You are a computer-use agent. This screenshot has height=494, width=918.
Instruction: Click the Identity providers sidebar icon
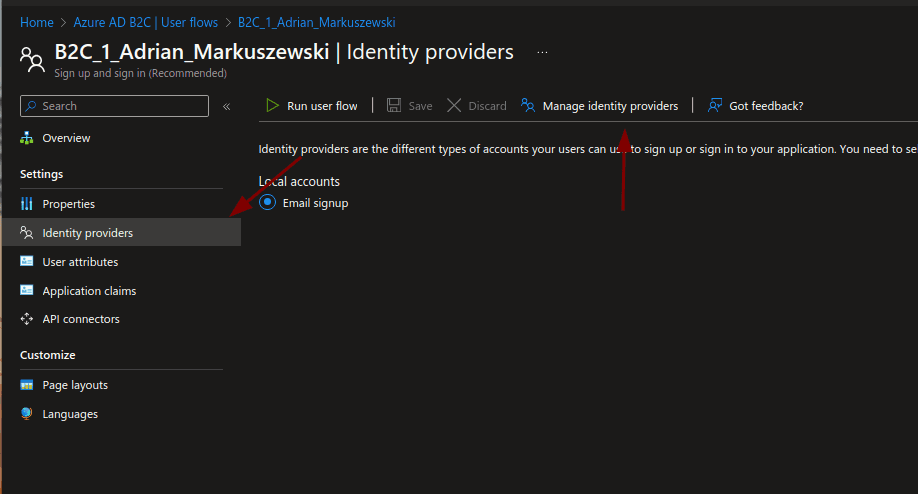pyautogui.click(x=26, y=232)
